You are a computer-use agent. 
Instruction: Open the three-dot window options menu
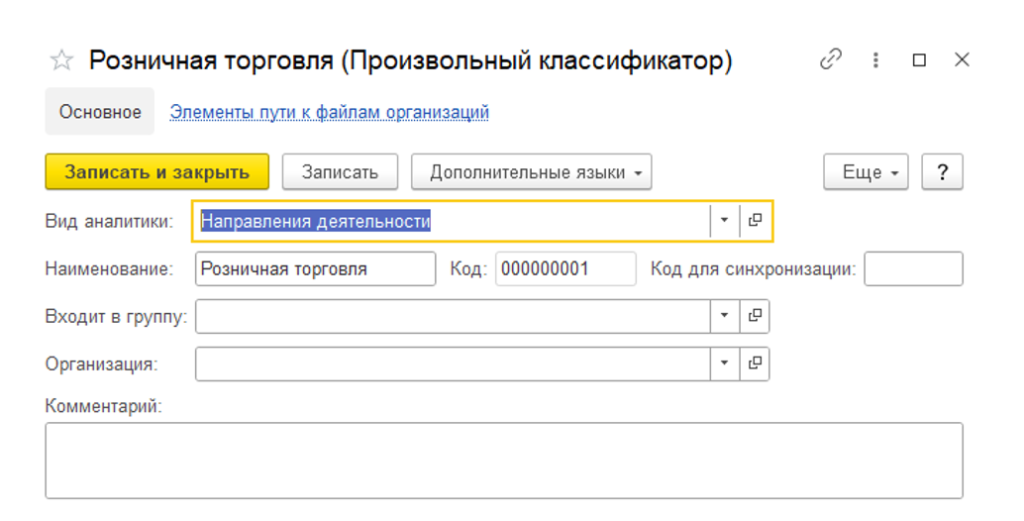point(875,60)
